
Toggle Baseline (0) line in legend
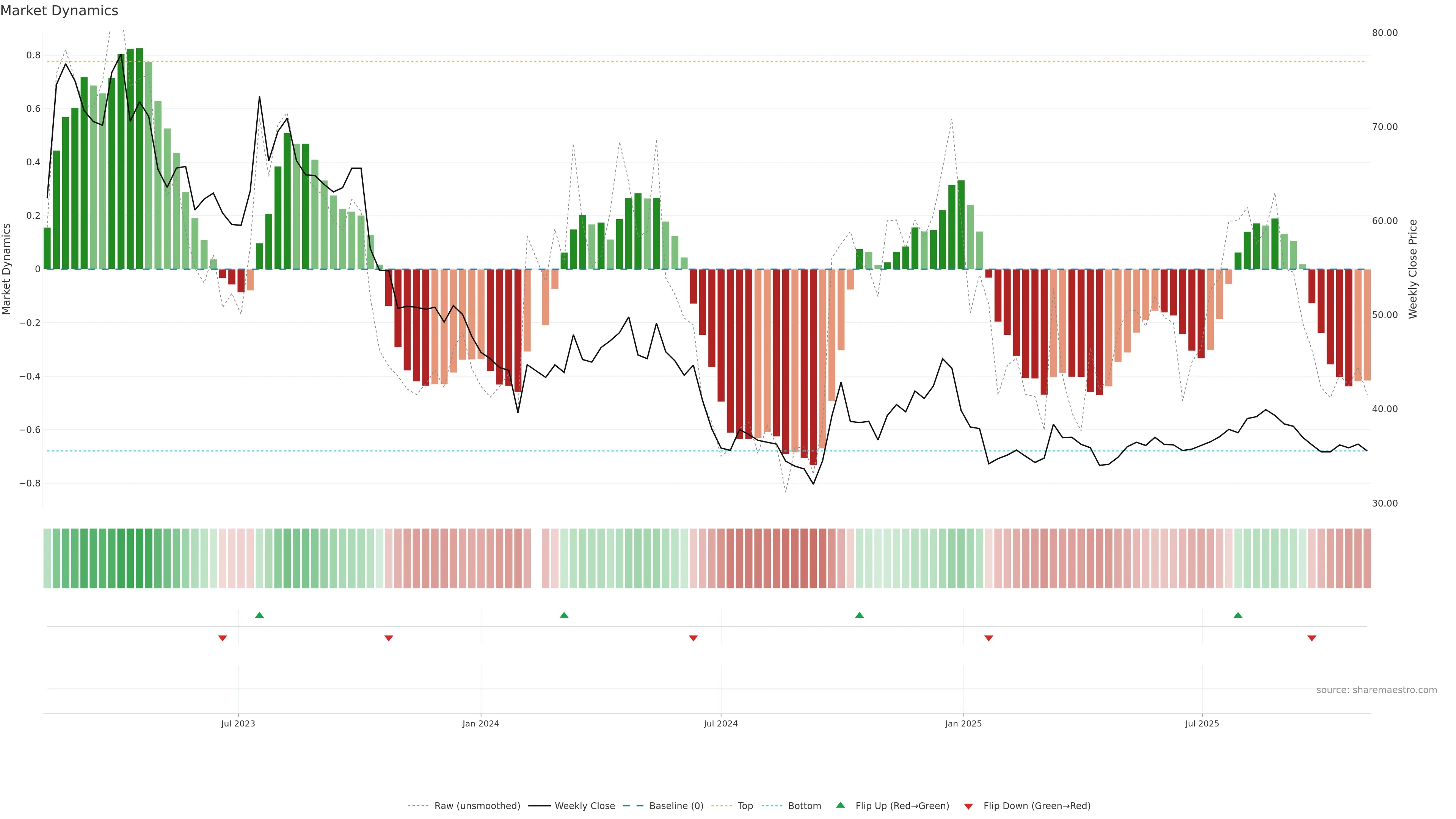pos(676,806)
